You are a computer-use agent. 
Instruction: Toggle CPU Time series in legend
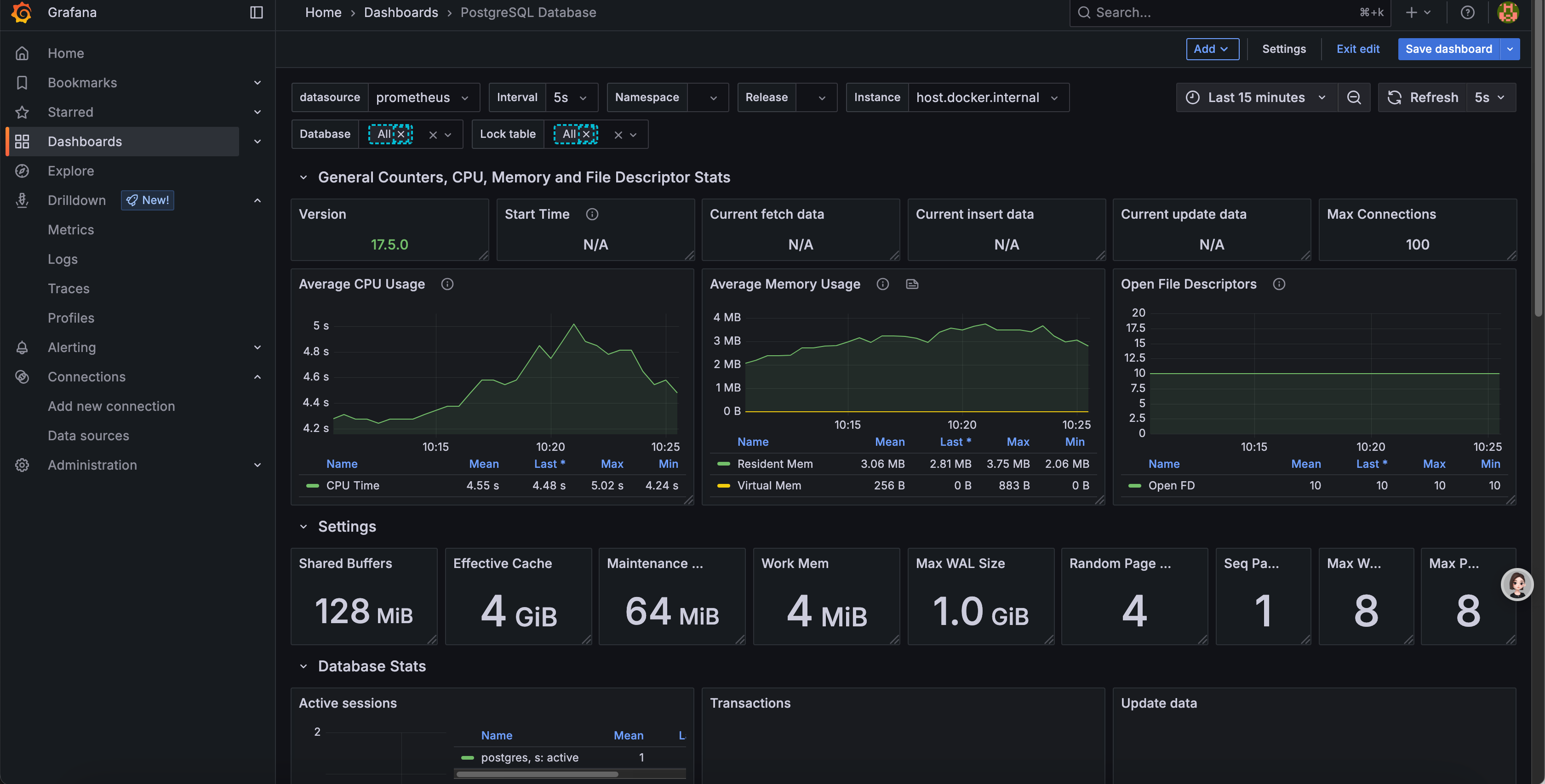[x=352, y=485]
